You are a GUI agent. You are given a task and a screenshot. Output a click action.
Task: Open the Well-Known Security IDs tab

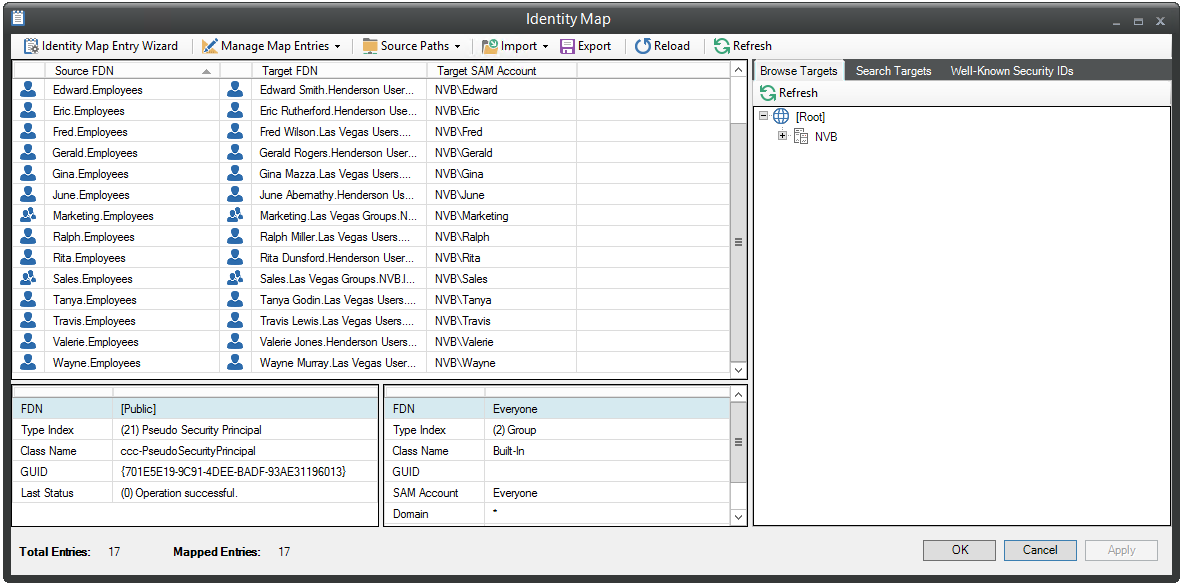1012,71
